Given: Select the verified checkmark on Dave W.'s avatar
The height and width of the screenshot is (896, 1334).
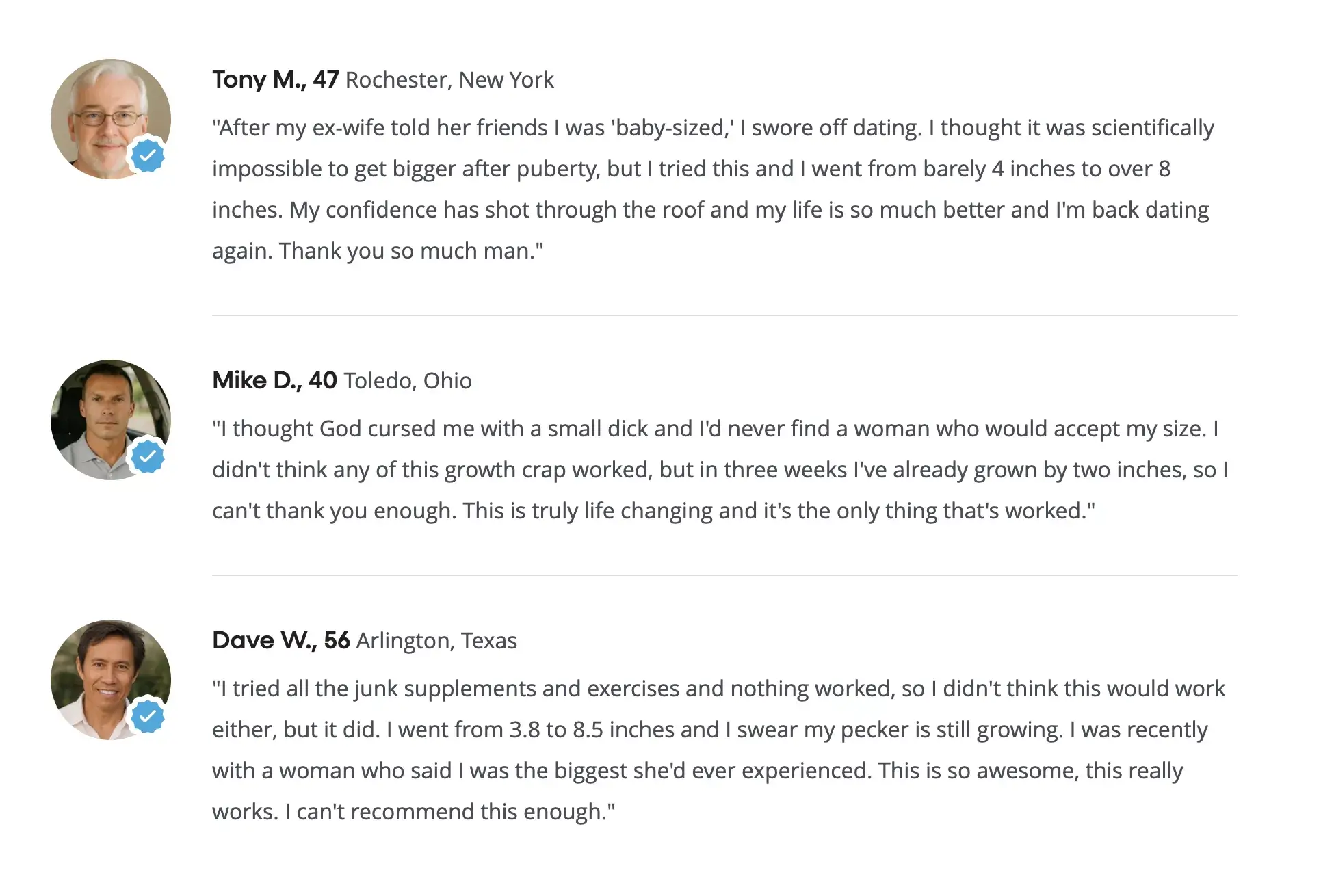Looking at the screenshot, I should 148,716.
